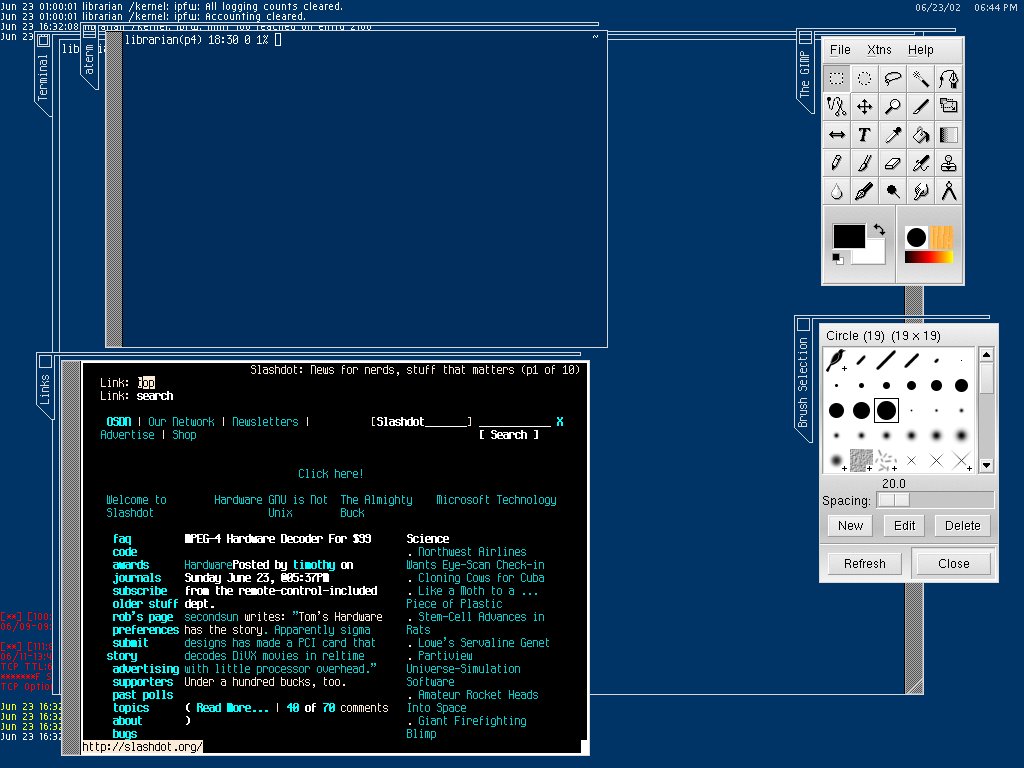Screen dimensions: 1024x768
Task: Click brush list scroll down arrow
Action: pos(987,466)
